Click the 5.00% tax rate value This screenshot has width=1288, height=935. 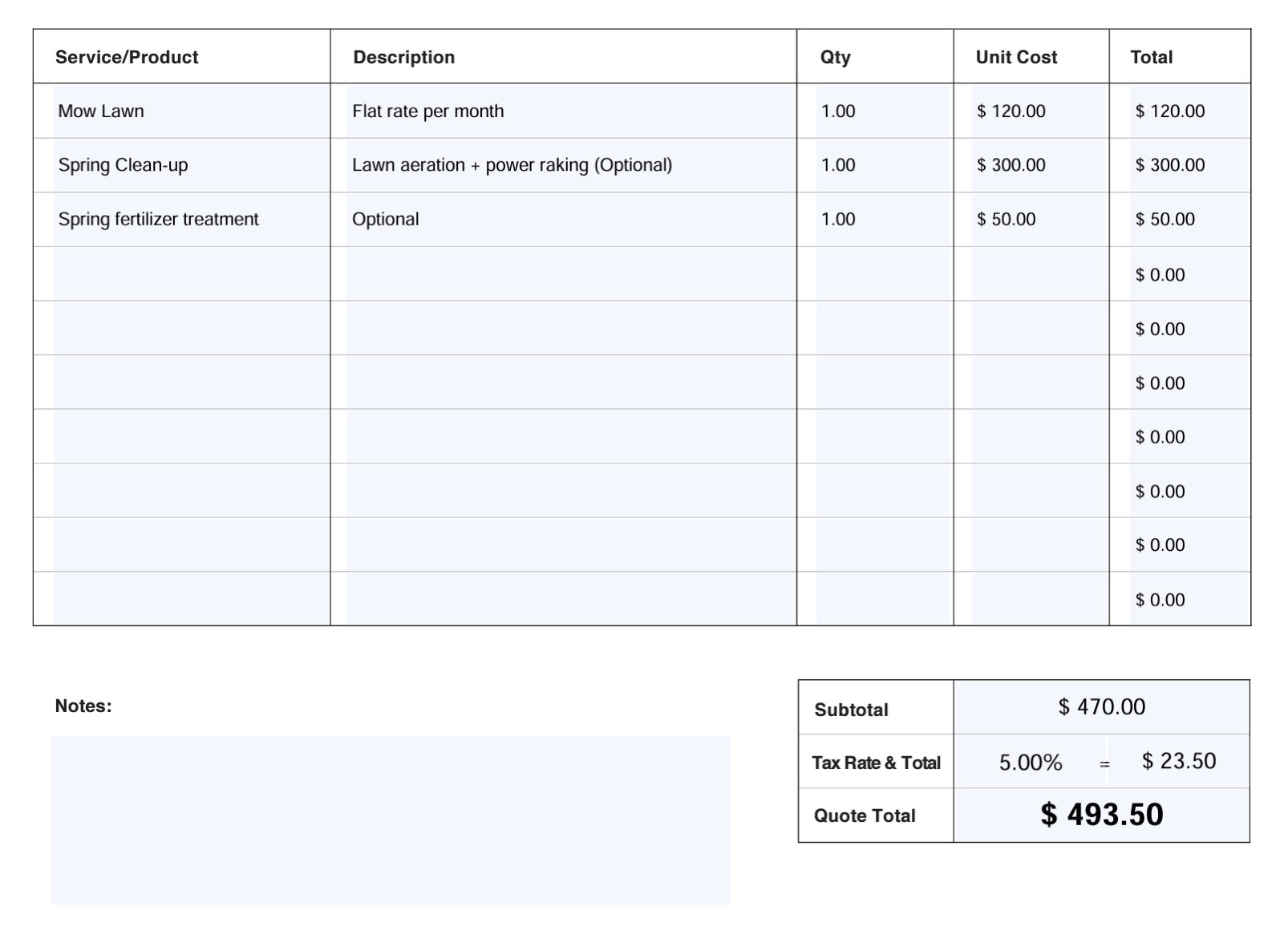click(x=1030, y=763)
